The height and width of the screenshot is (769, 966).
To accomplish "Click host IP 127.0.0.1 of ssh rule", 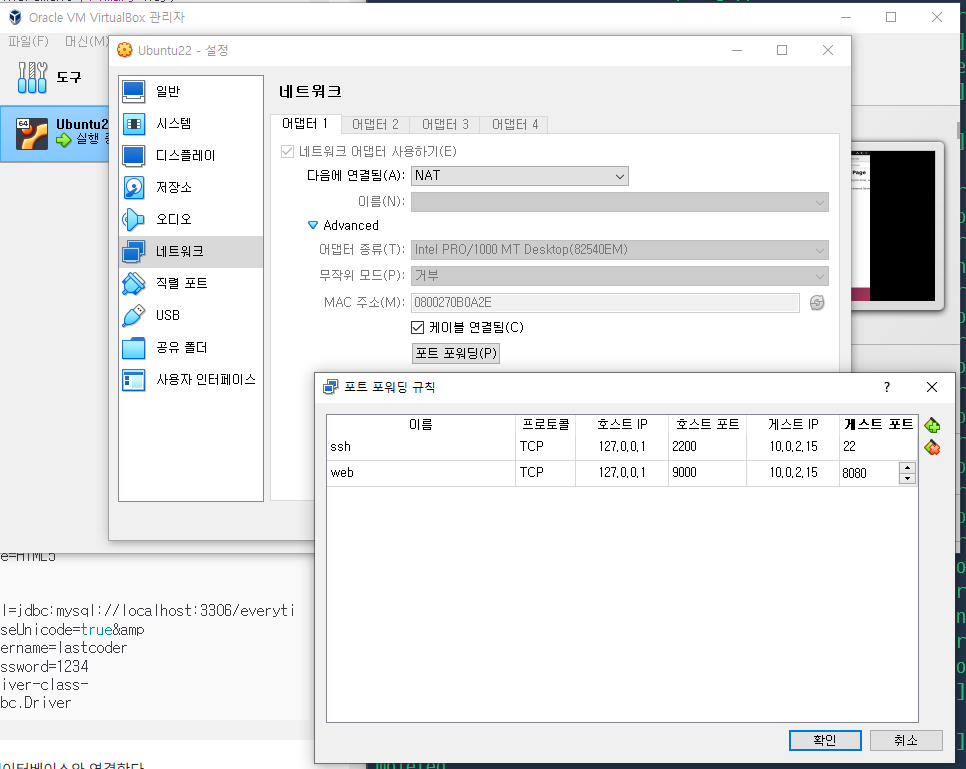I will tap(622, 447).
